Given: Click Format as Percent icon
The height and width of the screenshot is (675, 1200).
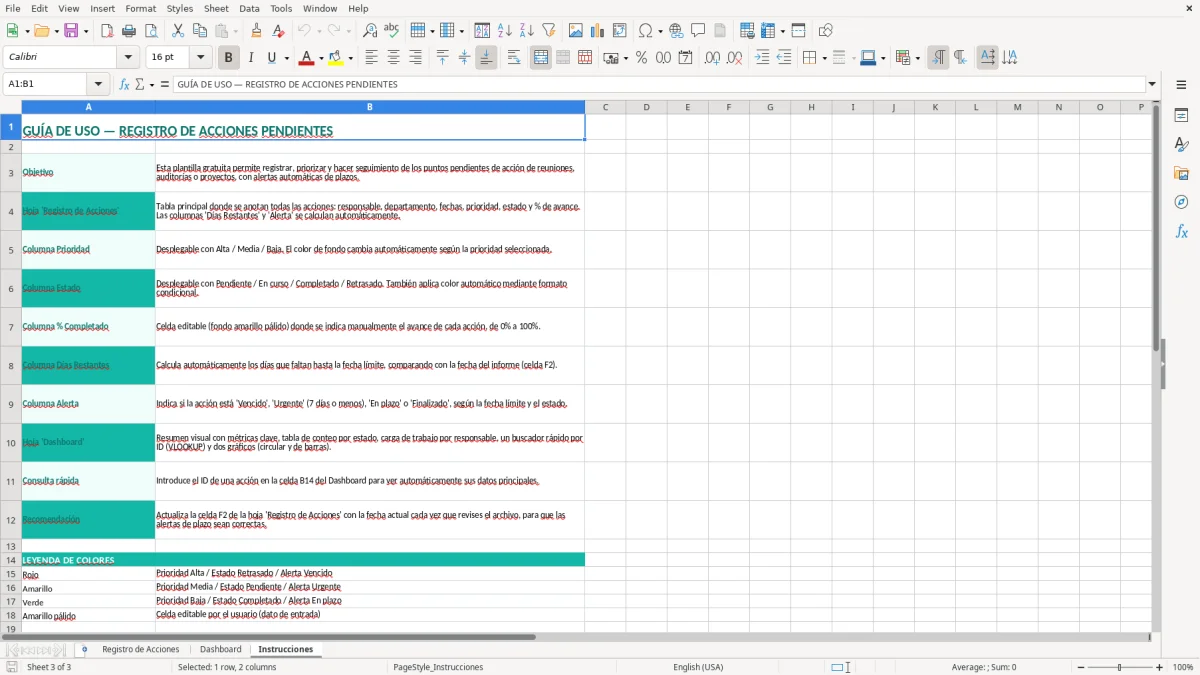Looking at the screenshot, I should pos(641,58).
